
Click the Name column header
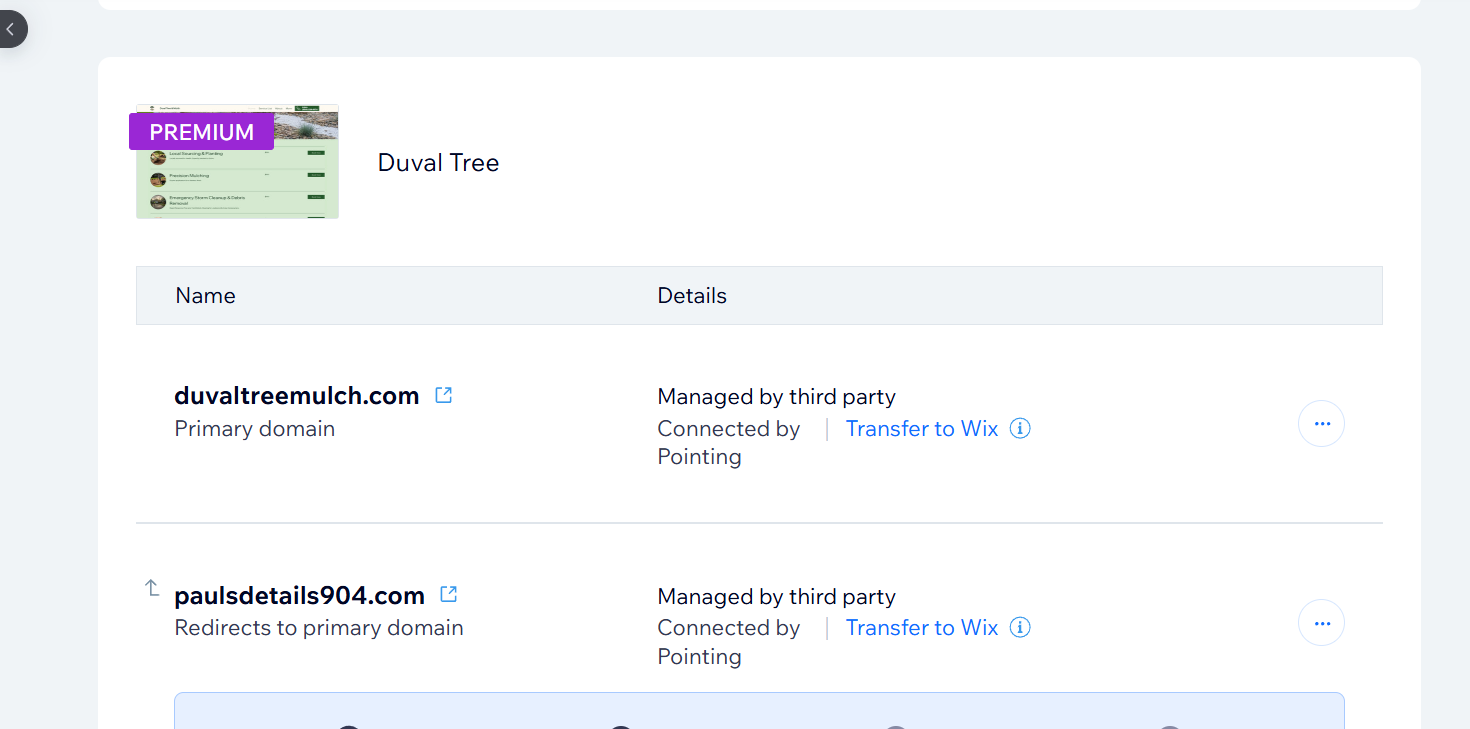tap(205, 296)
